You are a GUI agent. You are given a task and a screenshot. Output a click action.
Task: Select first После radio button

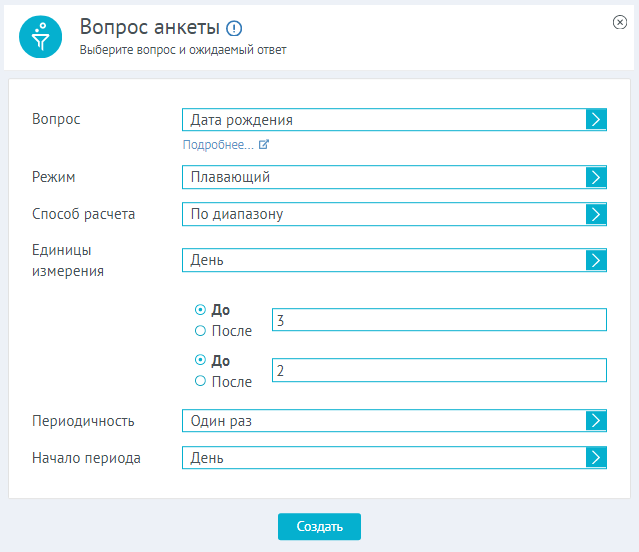(200, 330)
